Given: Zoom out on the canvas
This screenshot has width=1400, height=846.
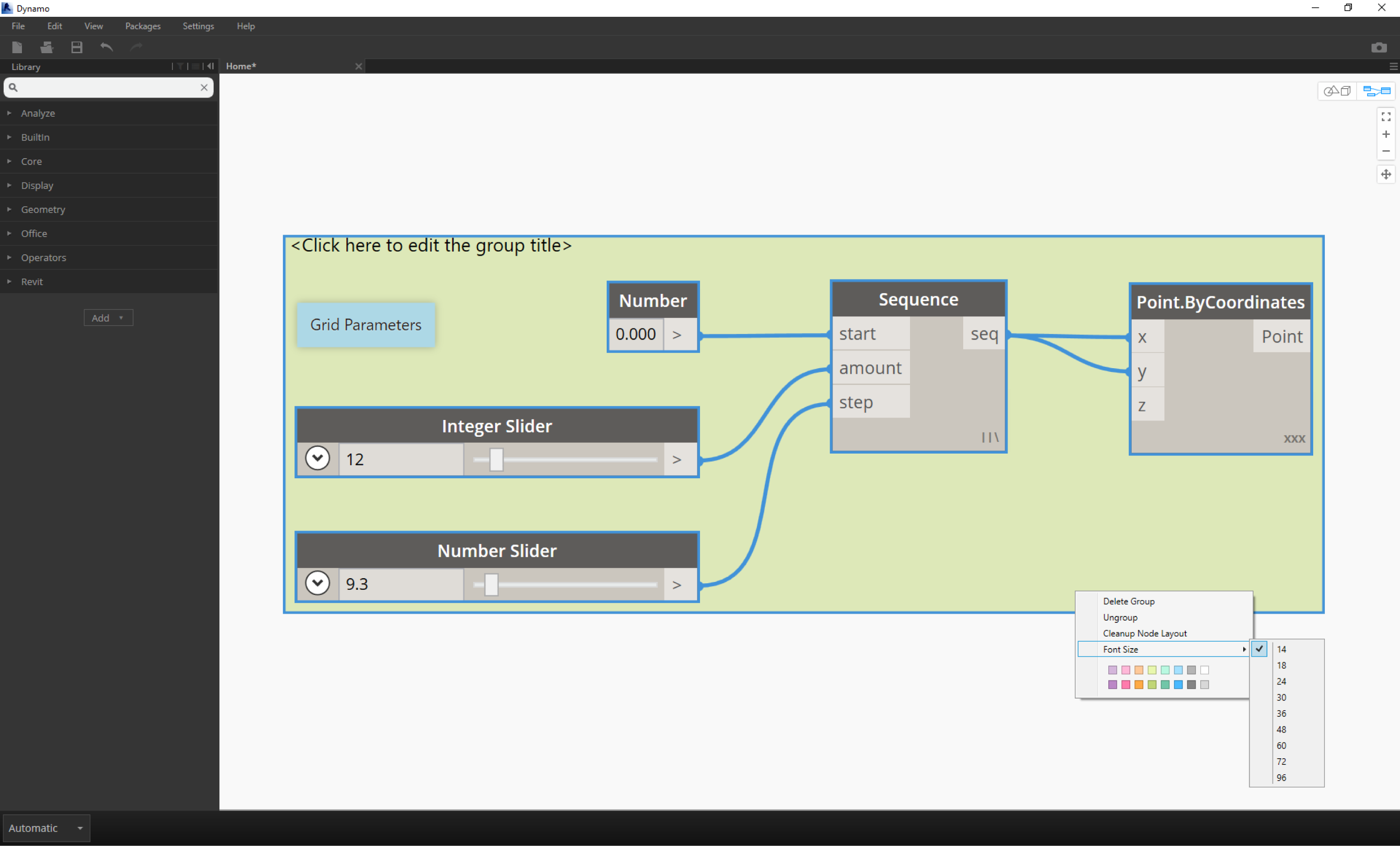Looking at the screenshot, I should [x=1386, y=151].
